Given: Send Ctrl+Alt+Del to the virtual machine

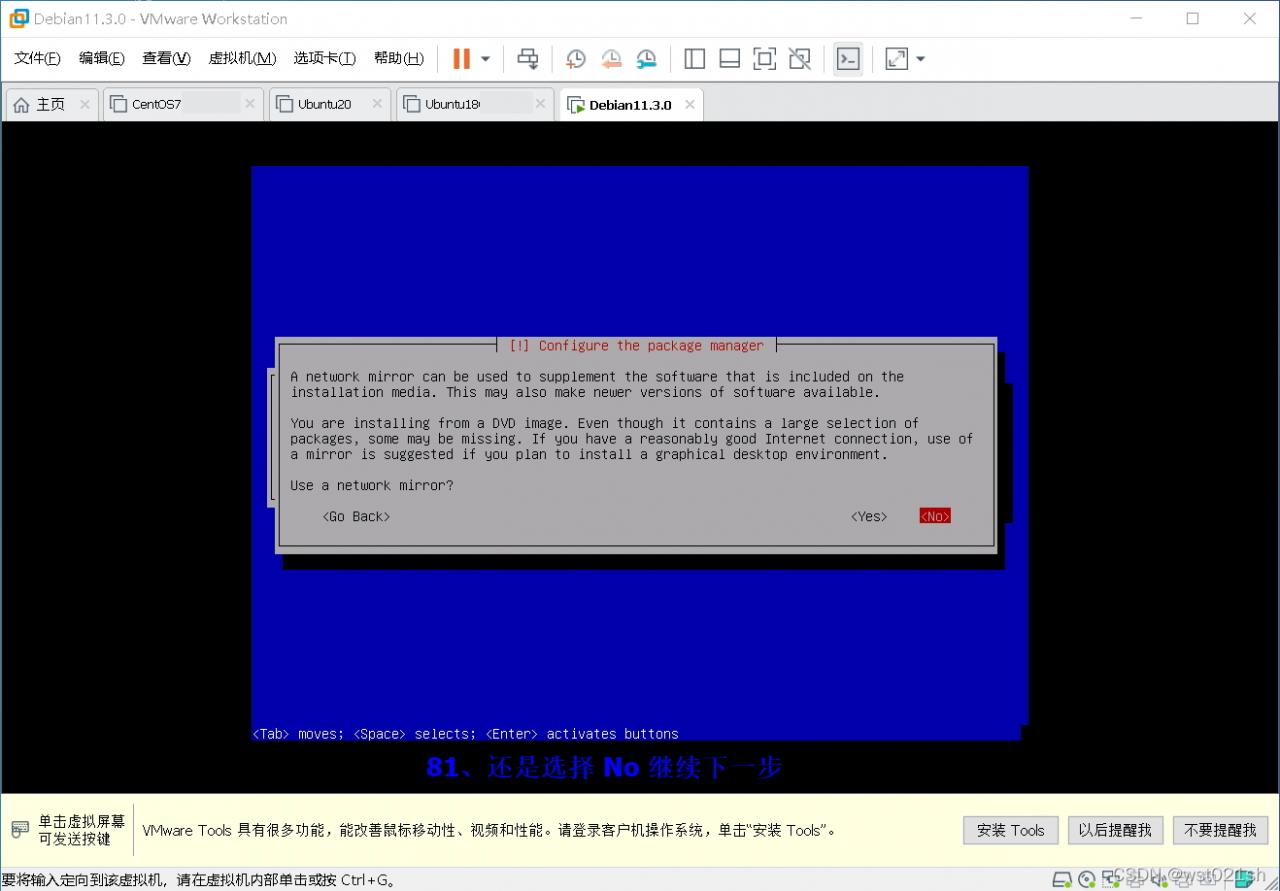Looking at the screenshot, I should tap(527, 59).
